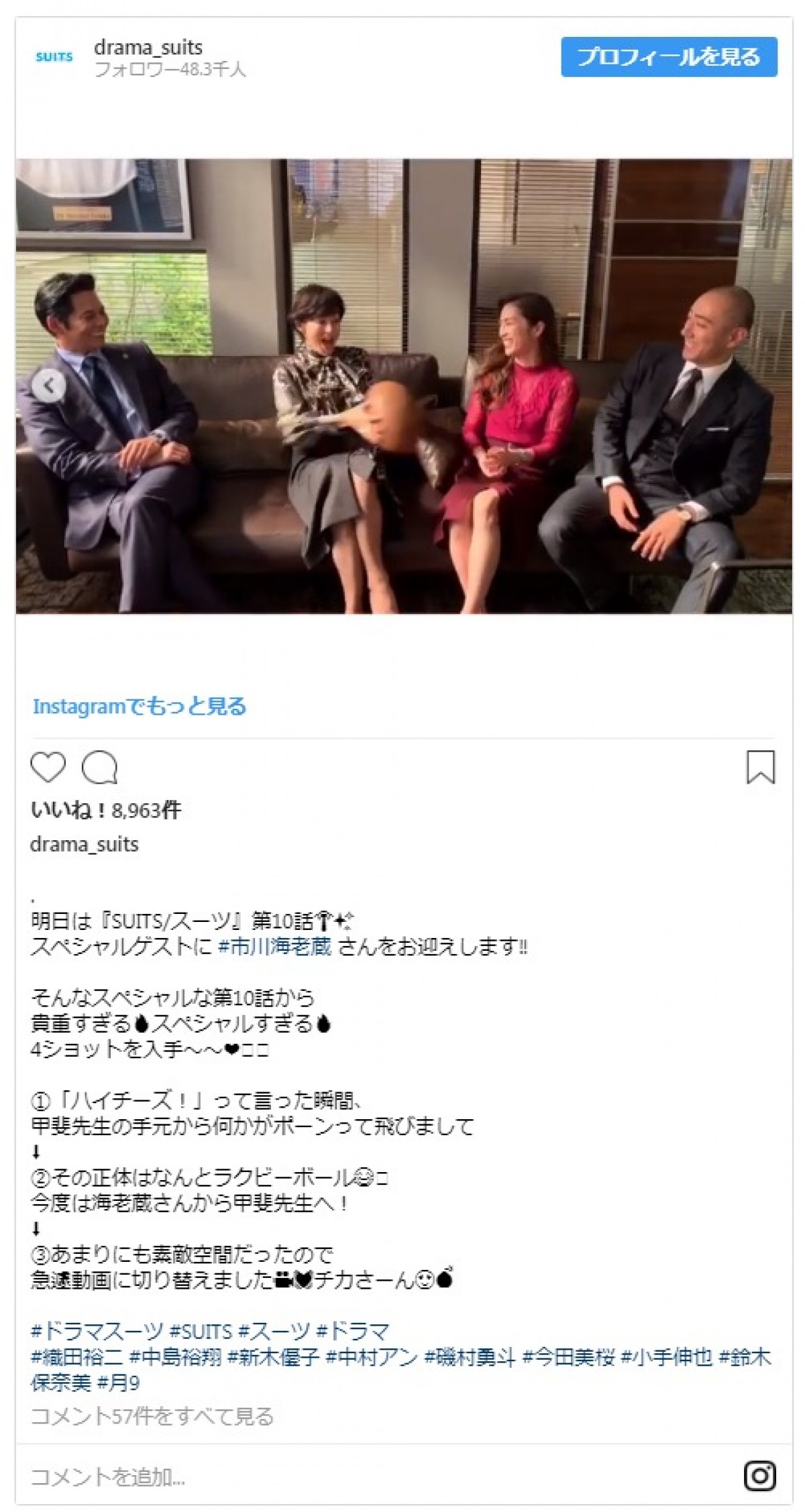Screen dimensions: 805x1512
Task: Open drama_suits username in header
Action: 148,47
